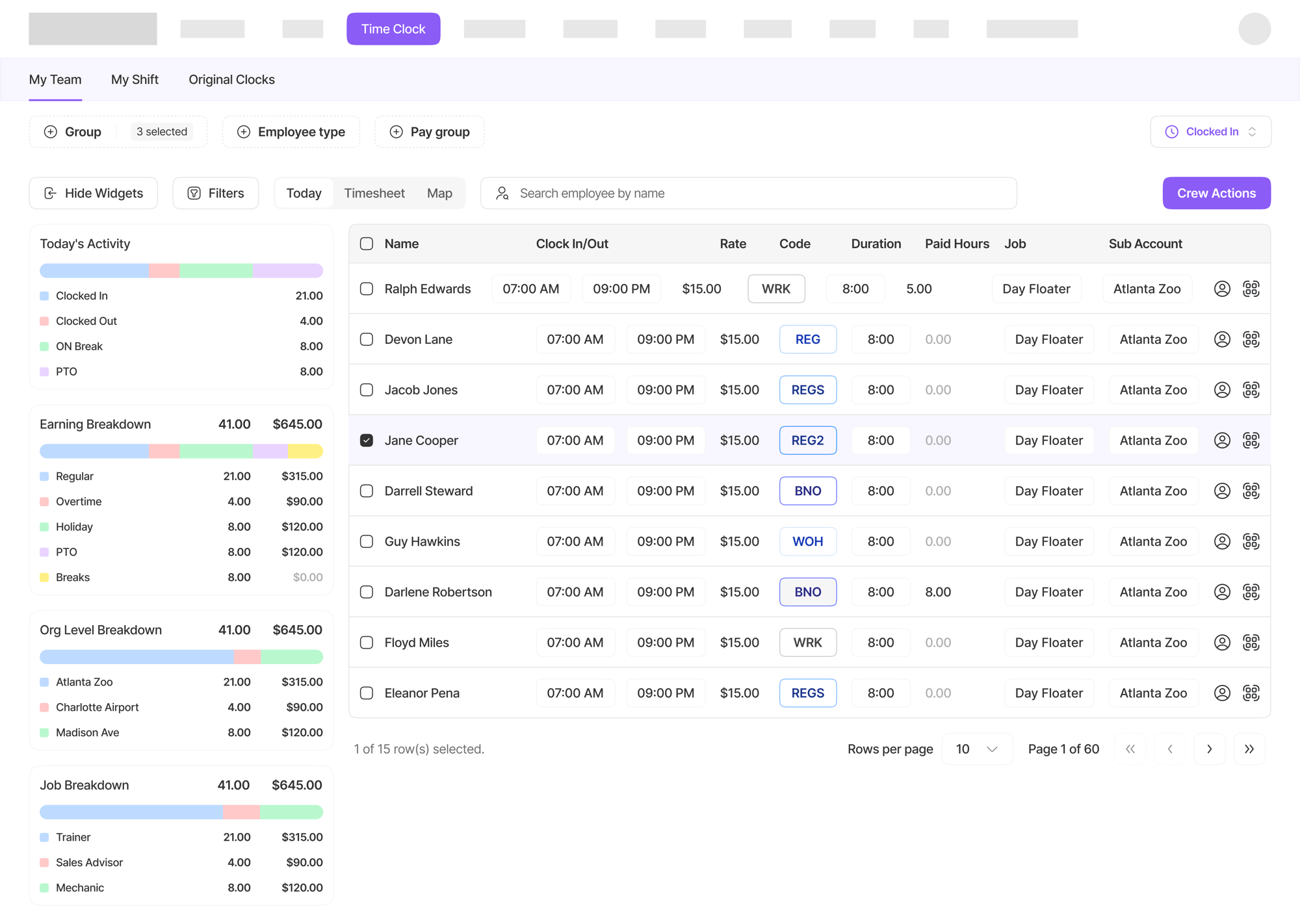This screenshot has height=924, width=1300.
Task: Click QR code icon for Eleanor Pena
Action: point(1251,693)
